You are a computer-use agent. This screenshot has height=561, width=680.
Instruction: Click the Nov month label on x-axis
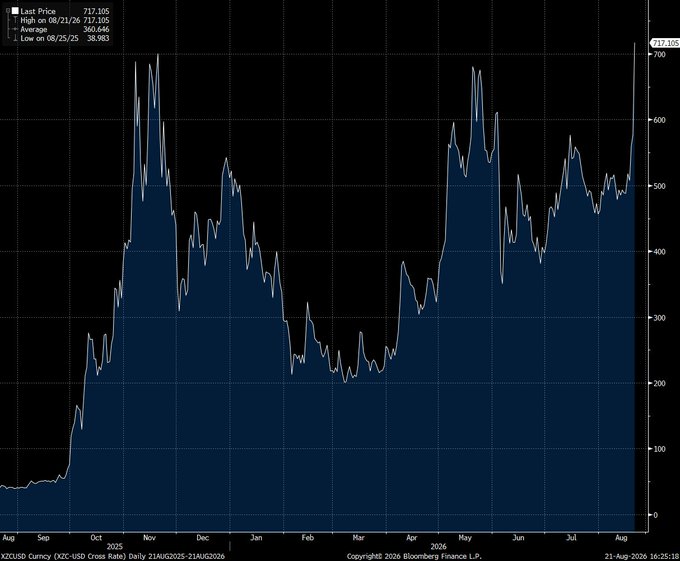pyautogui.click(x=149, y=538)
